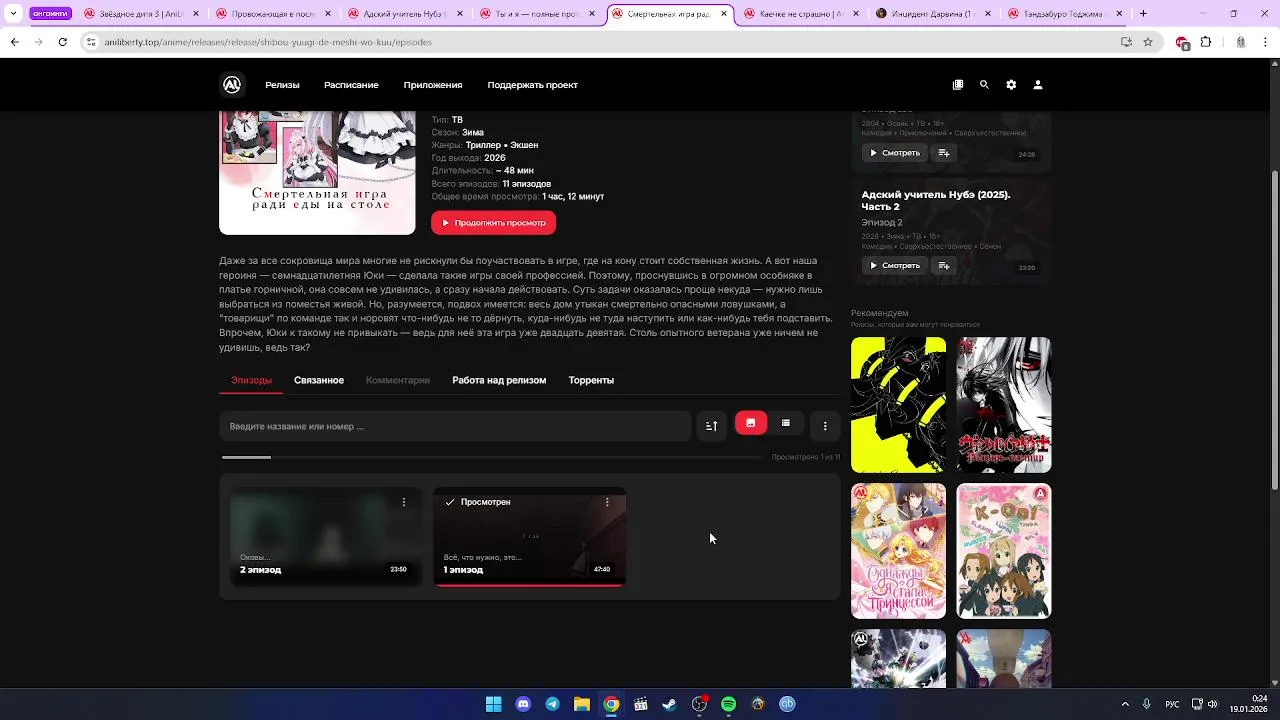Open the 2 эпизод thumbnail card
The width and height of the screenshot is (1280, 720).
coord(326,536)
